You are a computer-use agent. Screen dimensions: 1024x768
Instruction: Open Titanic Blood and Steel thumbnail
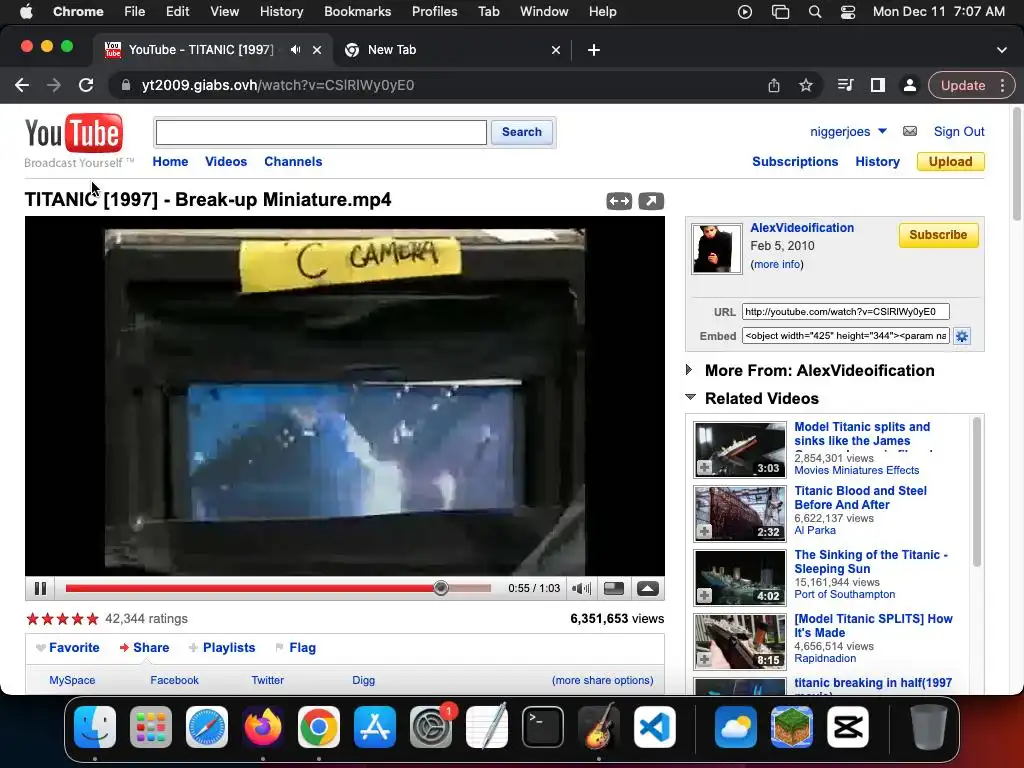coord(740,514)
